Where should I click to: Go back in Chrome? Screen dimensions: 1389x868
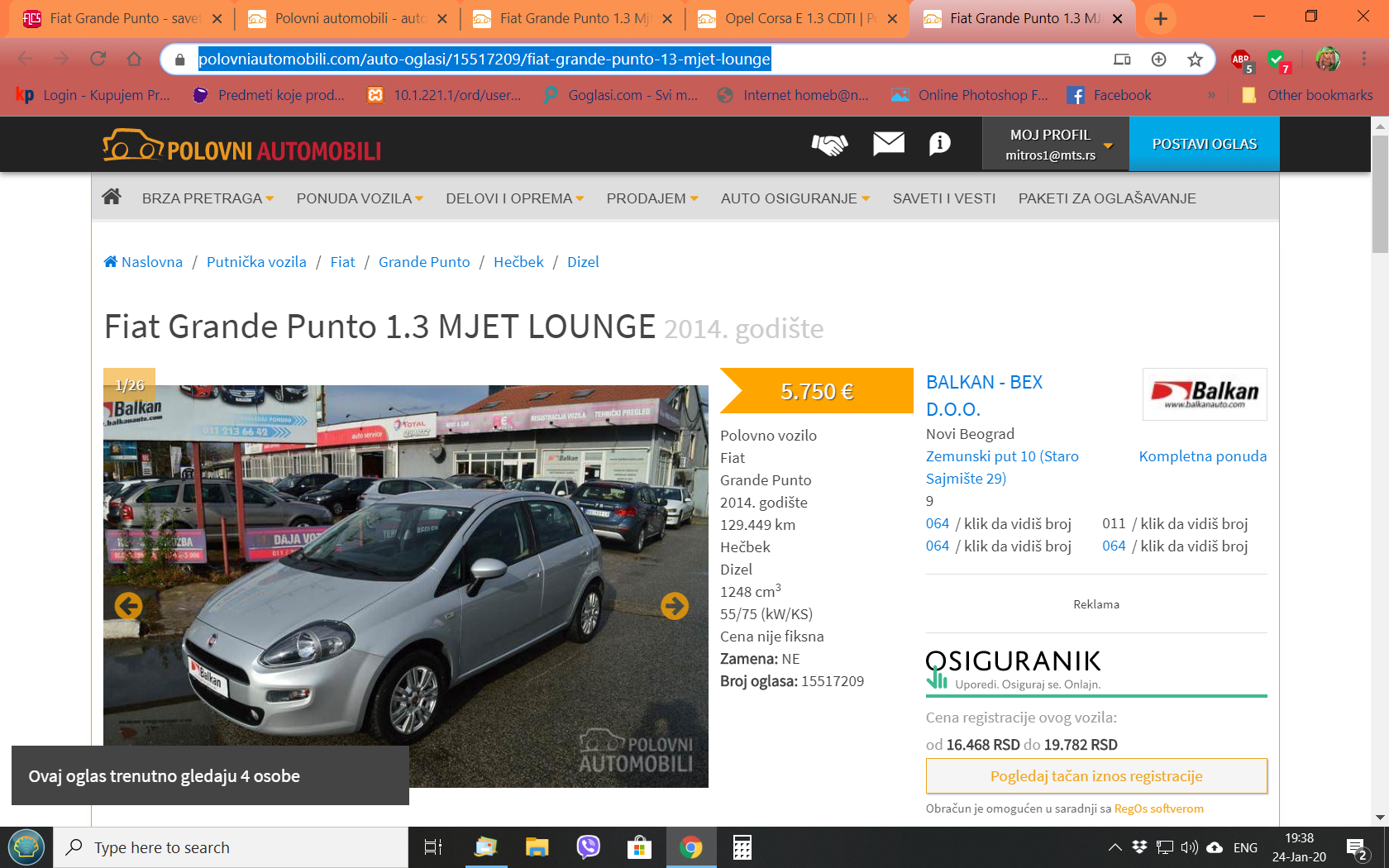point(25,59)
